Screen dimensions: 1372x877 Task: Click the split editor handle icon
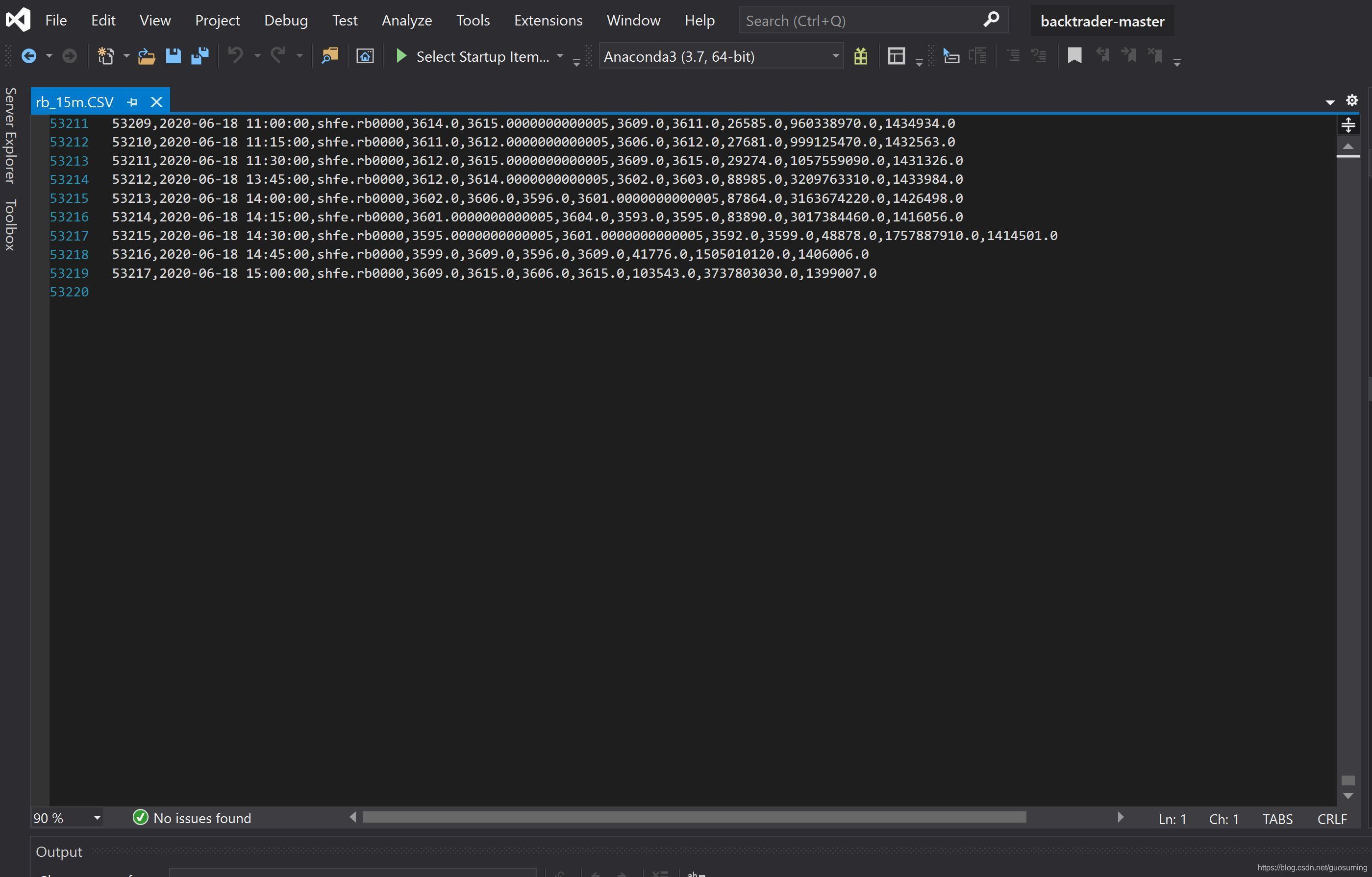point(1348,125)
